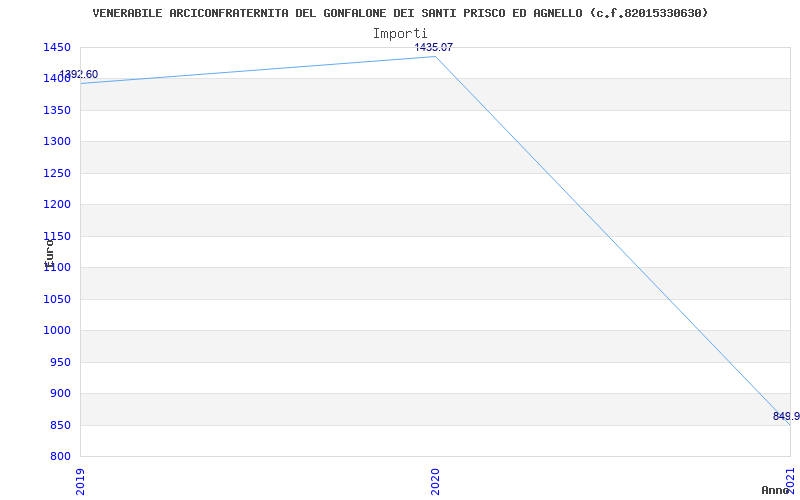This screenshot has height=500, width=800.
Task: Click the 2021 x-axis year label
Action: click(790, 480)
